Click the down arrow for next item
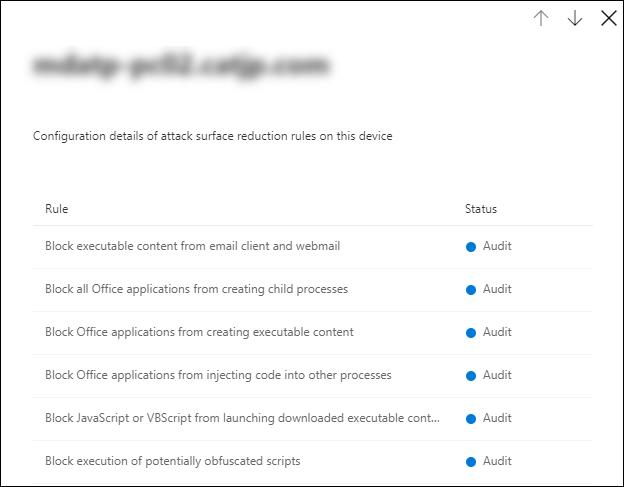Screen dimensions: 624x487 click(x=575, y=19)
